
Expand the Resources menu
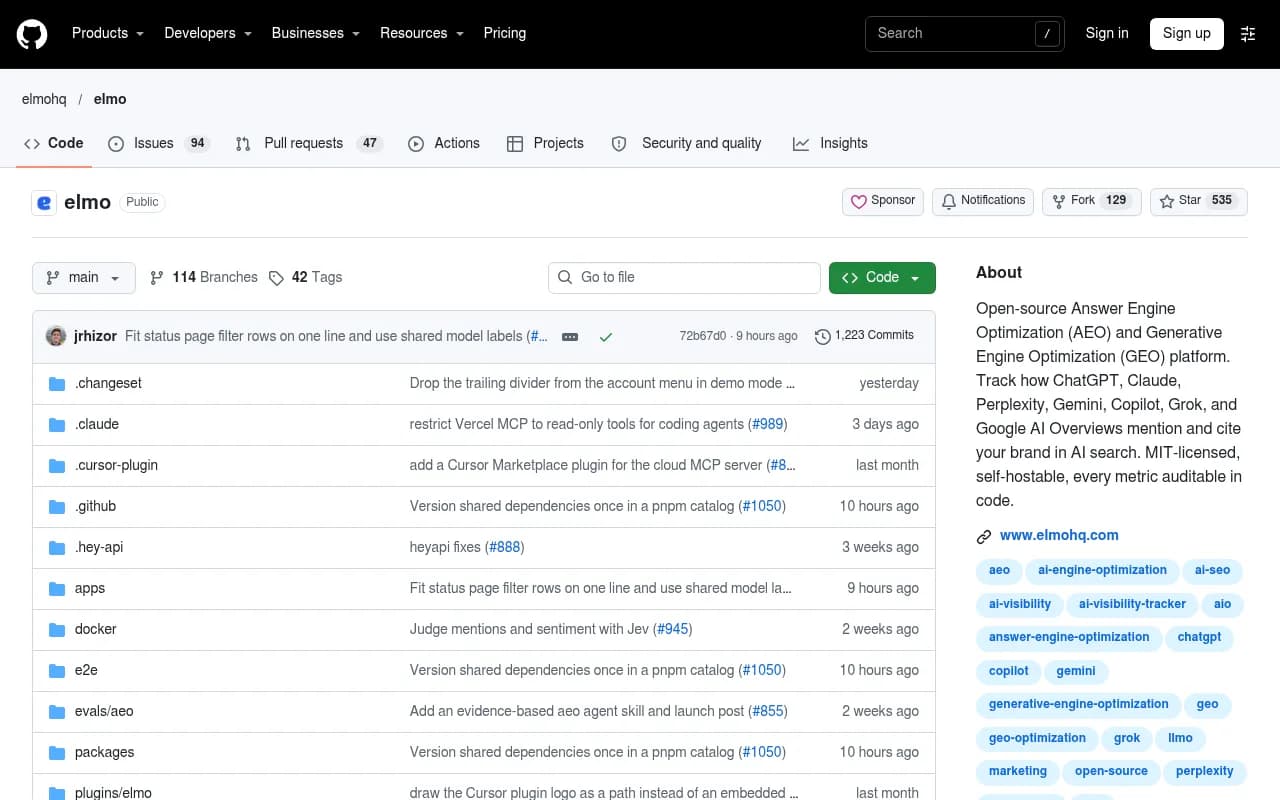[422, 33]
